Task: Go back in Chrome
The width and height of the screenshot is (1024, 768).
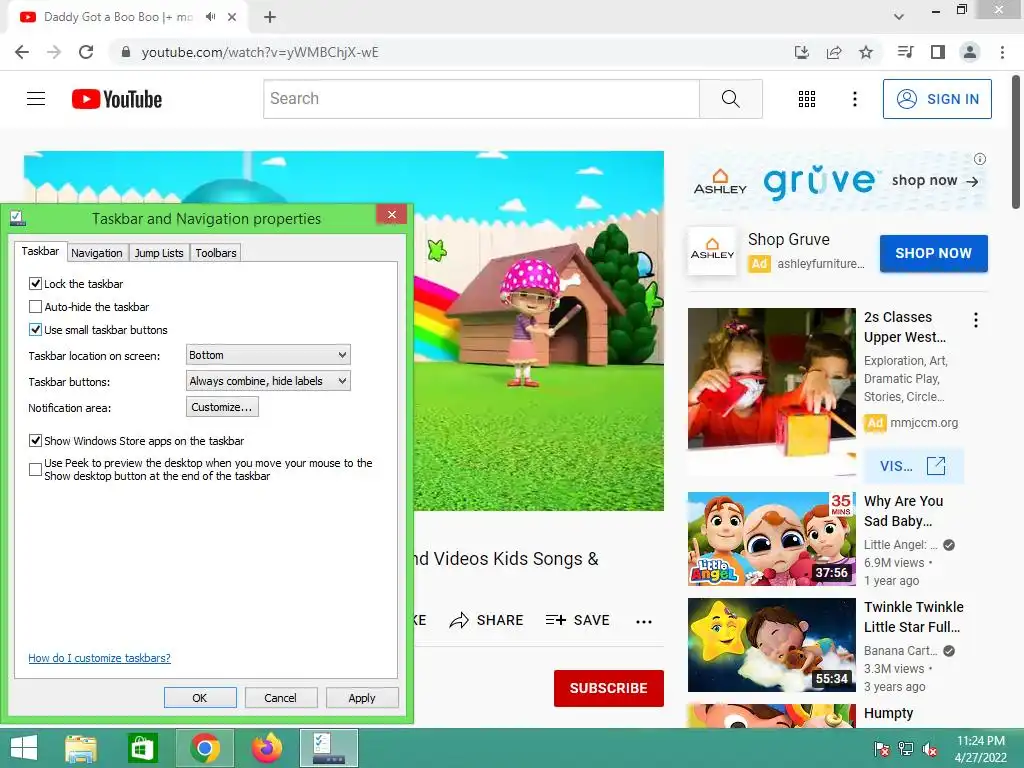Action: pyautogui.click(x=22, y=52)
